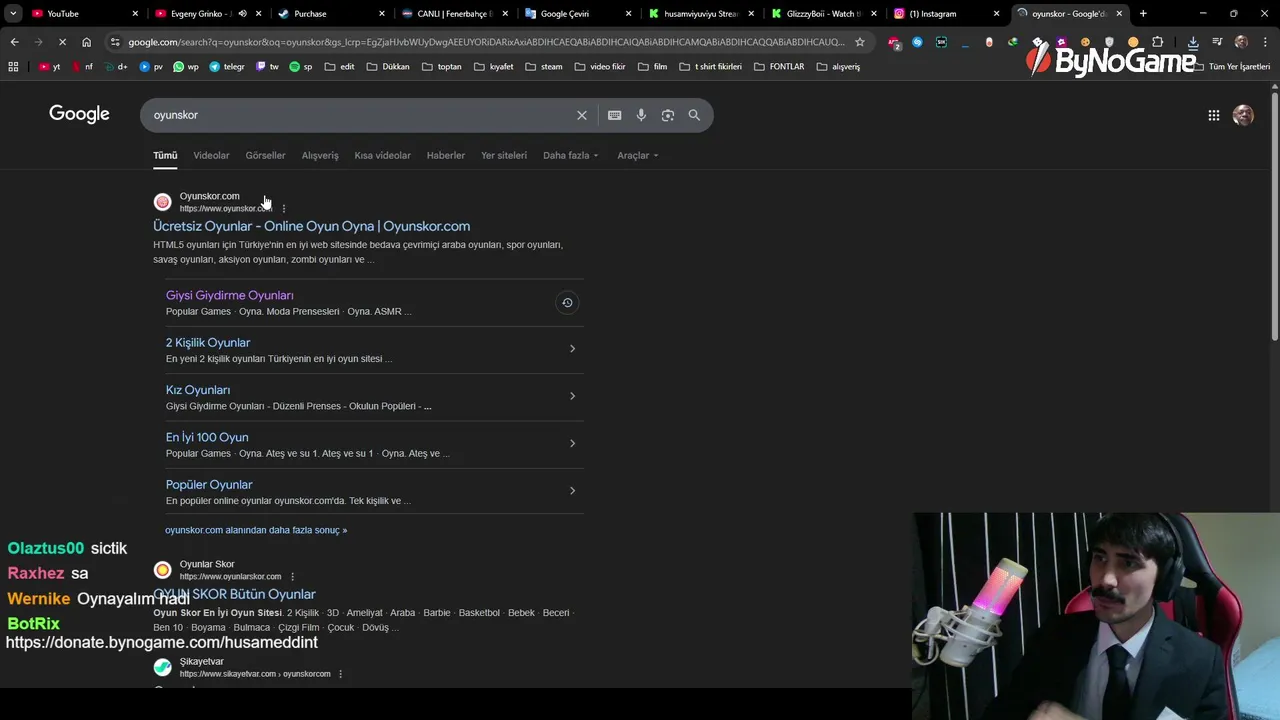
Task: Open the d+ Disney bookmark
Action: pos(116,67)
